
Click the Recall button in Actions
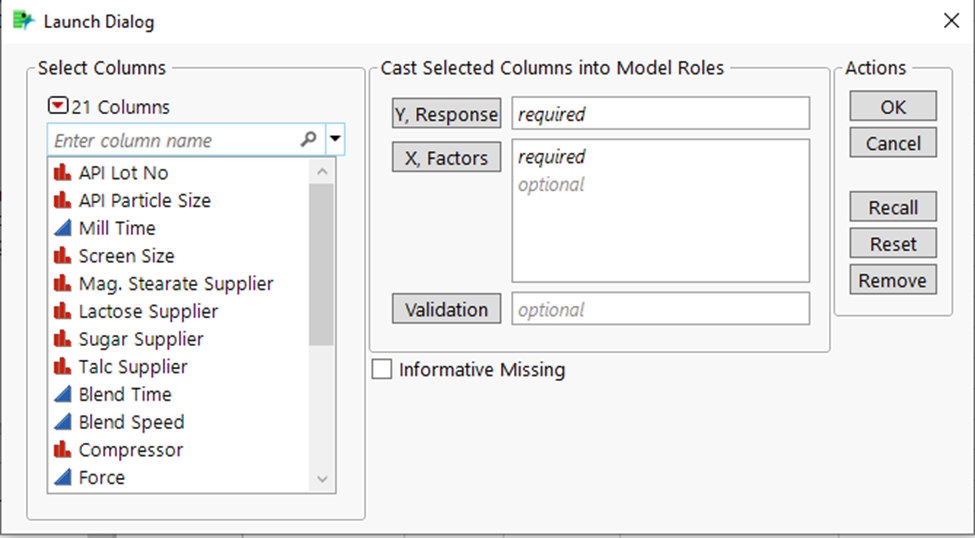click(x=893, y=207)
